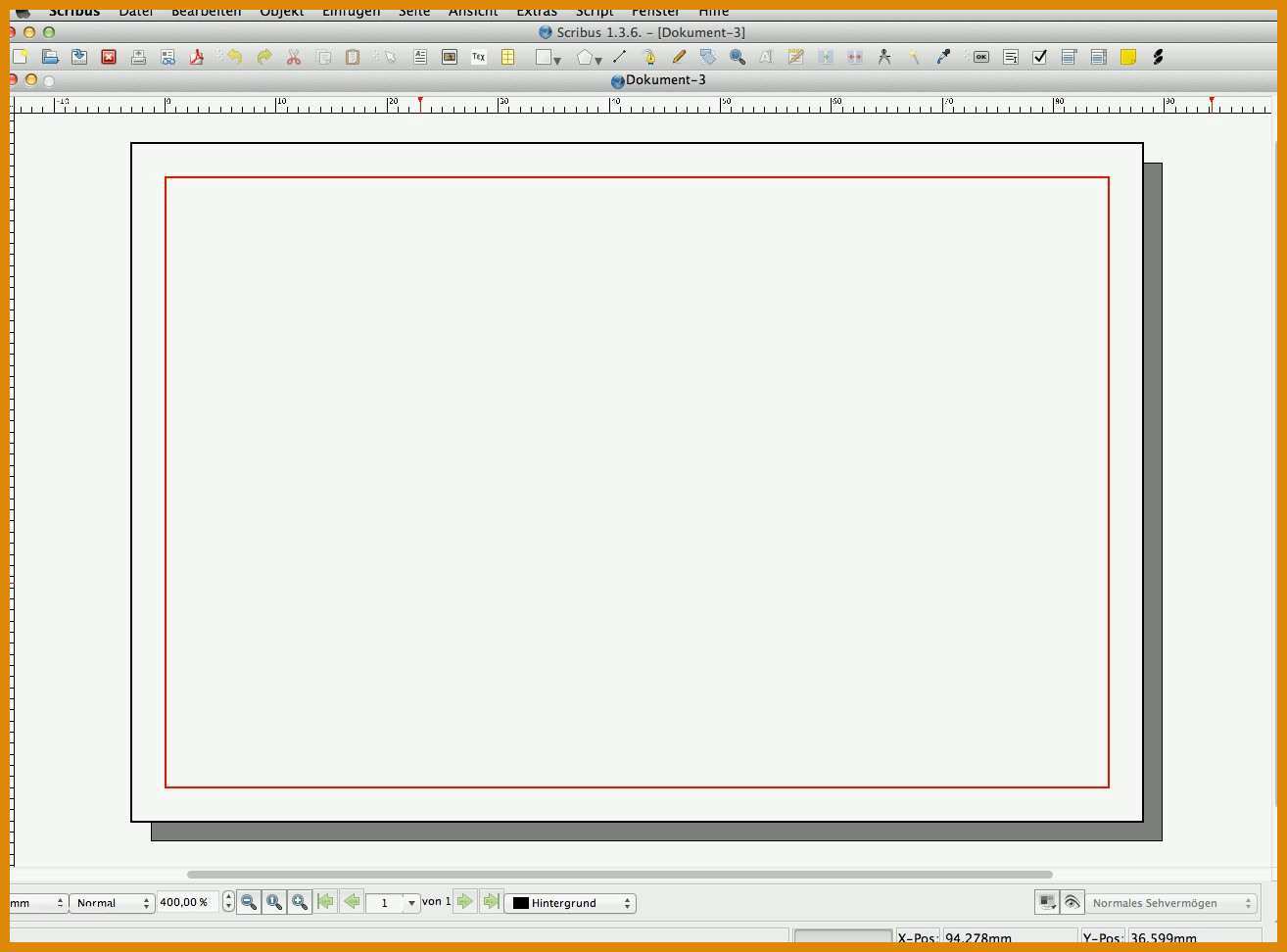The image size is (1287, 952).
Task: Select the freehand pencil line tool
Action: pos(679,57)
